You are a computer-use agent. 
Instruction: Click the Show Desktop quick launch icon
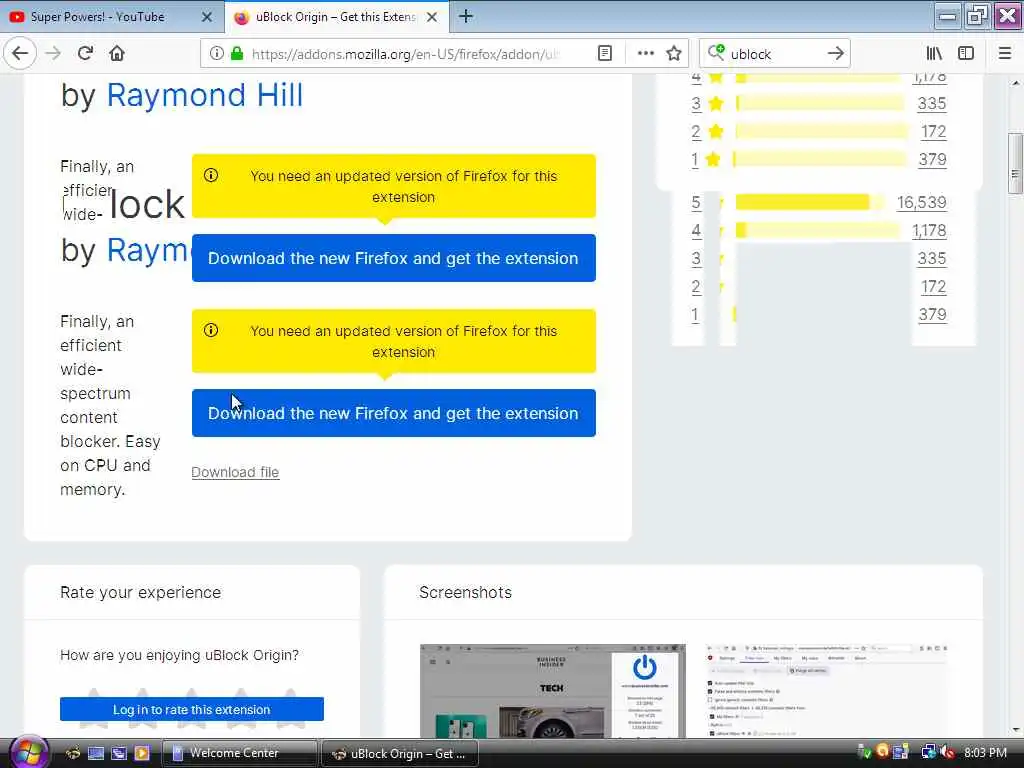pyautogui.click(x=96, y=753)
